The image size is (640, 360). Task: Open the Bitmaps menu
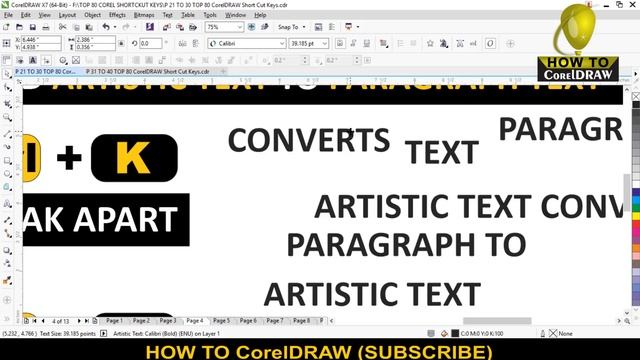[x=144, y=15]
